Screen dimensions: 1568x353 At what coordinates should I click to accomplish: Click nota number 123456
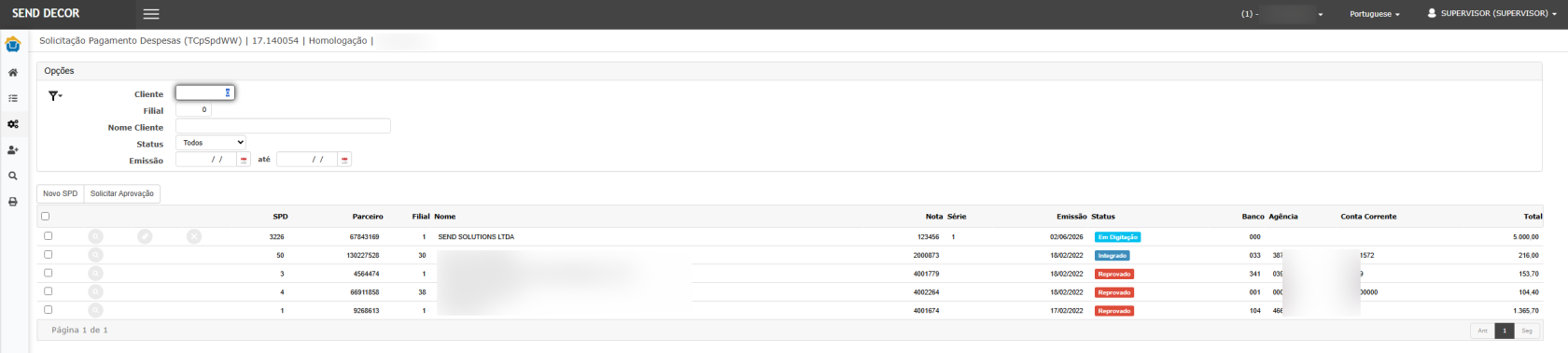[928, 237]
